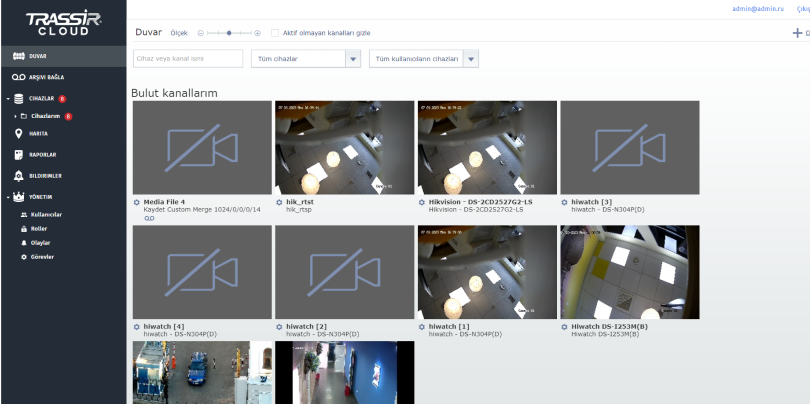Open settings gear for Hikvision DS-2CD2527G2-LS
This screenshot has width=810, height=404.
tap(422, 202)
